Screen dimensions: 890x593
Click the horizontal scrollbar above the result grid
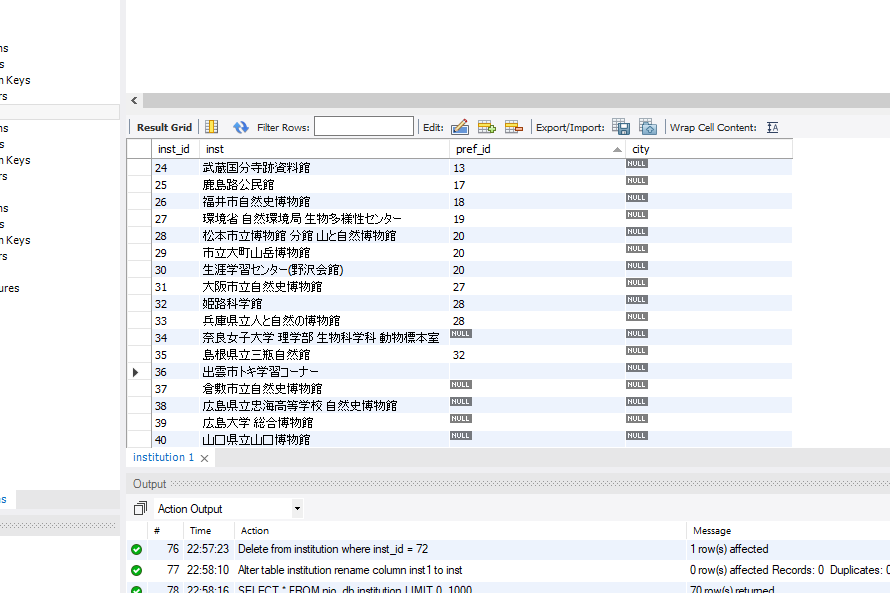[516, 100]
